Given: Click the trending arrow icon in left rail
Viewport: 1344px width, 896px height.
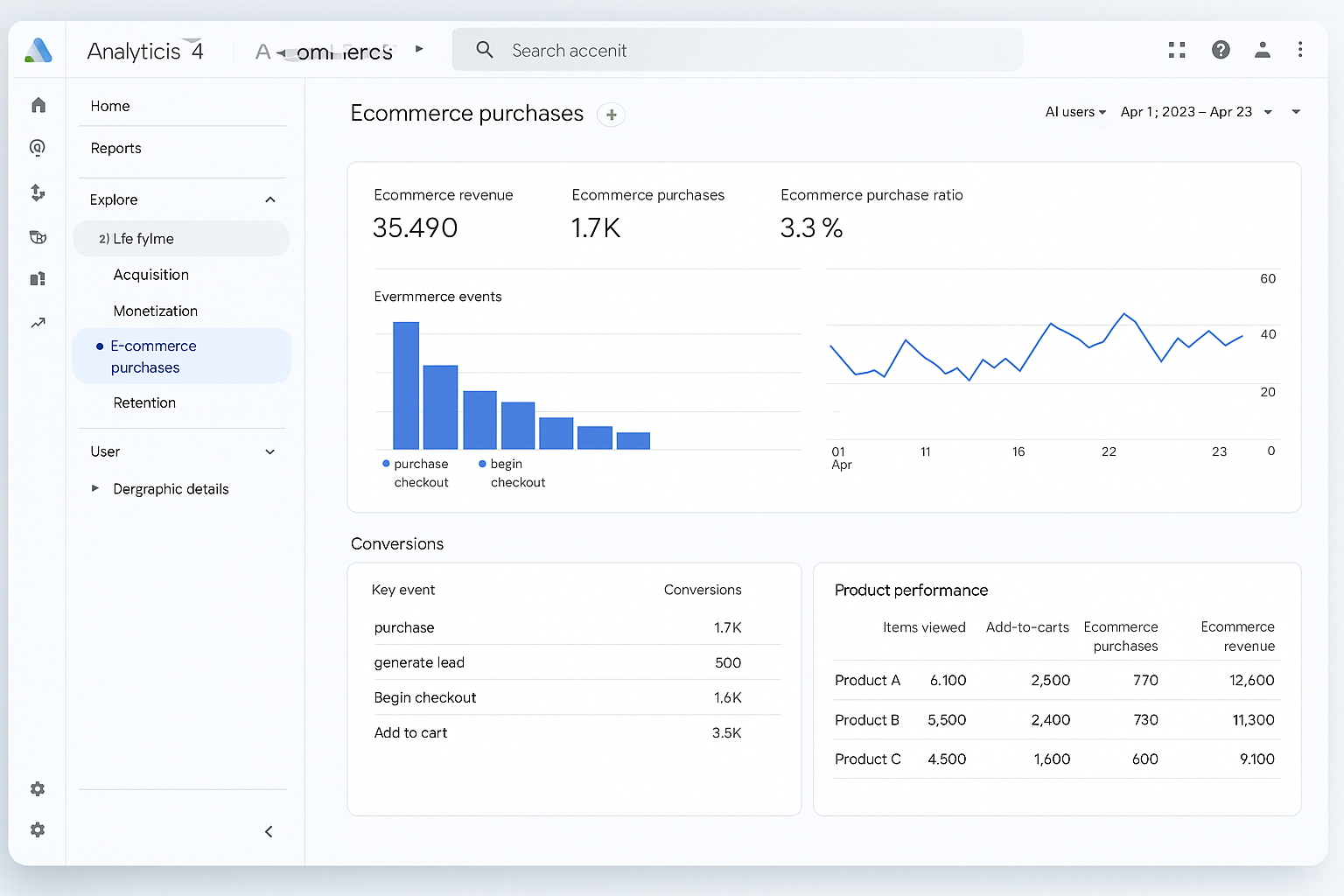Looking at the screenshot, I should (38, 323).
